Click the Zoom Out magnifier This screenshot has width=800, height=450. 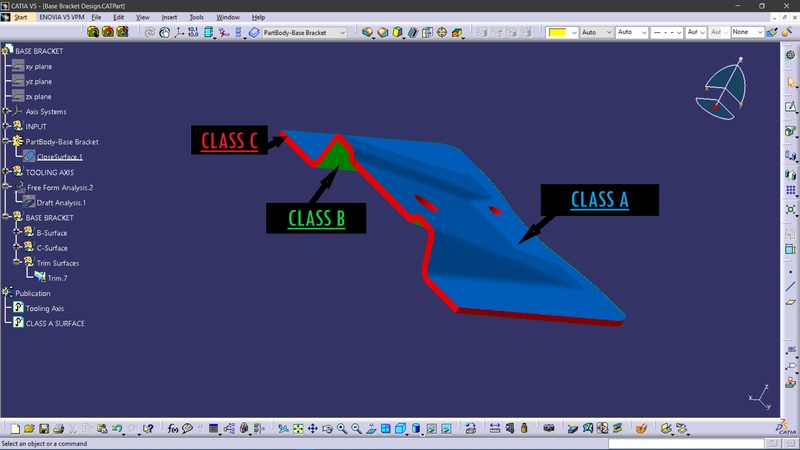356,429
